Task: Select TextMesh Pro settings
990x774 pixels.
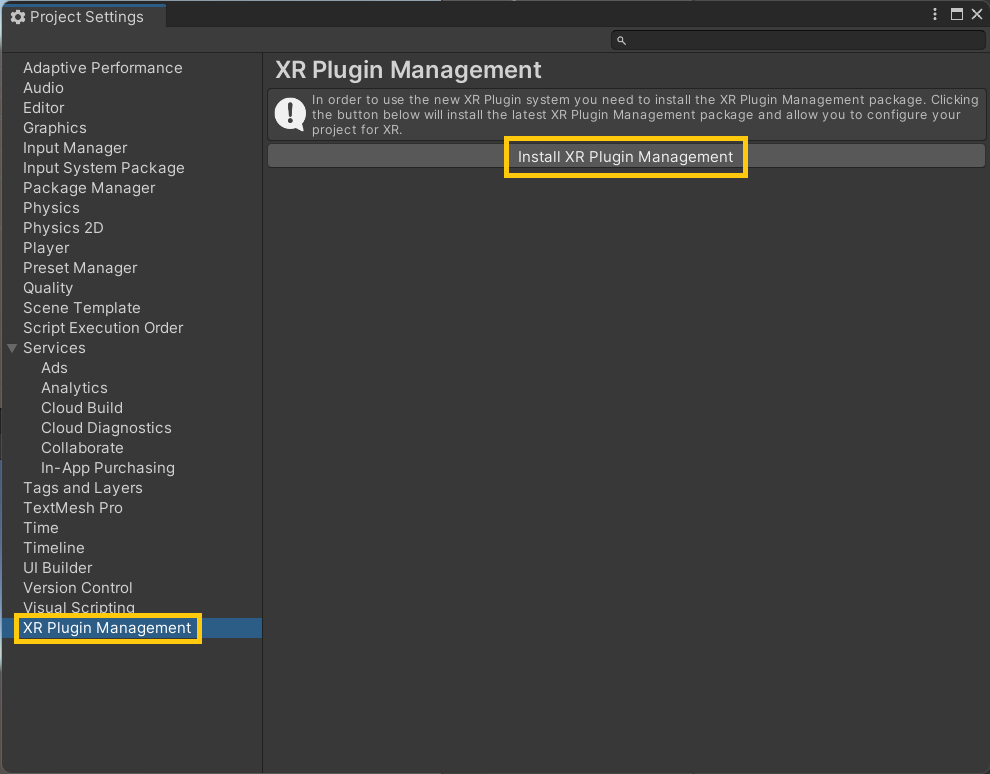Action: [73, 508]
